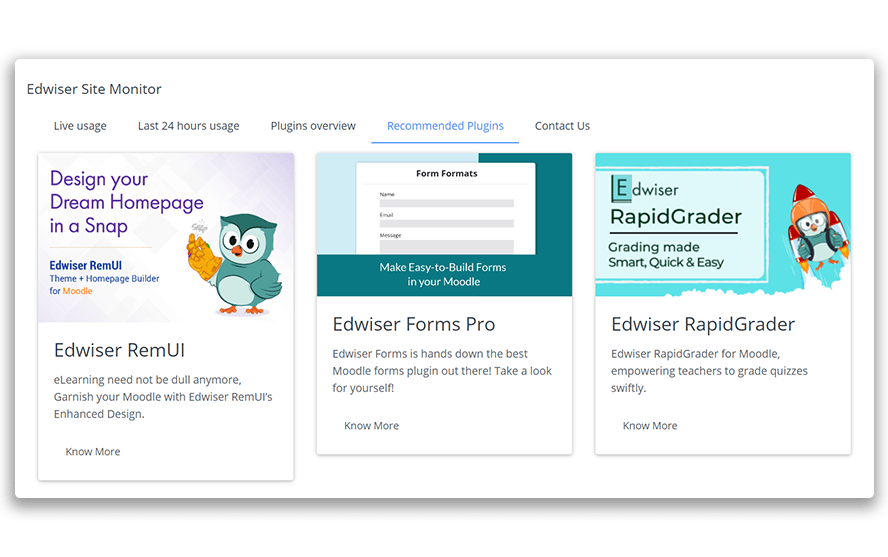Go to the Contact Us tab
Image resolution: width=888 pixels, height=557 pixels.
click(x=562, y=126)
